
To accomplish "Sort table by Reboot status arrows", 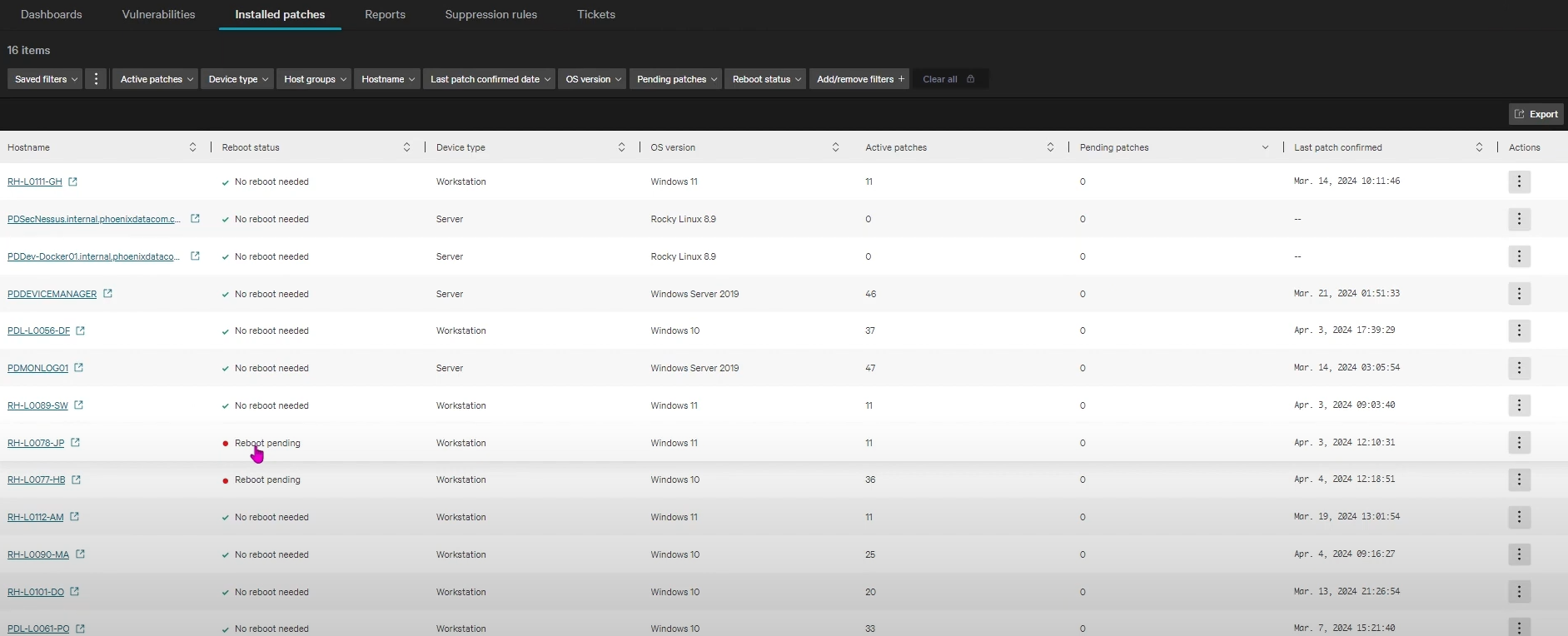I will click(x=406, y=147).
